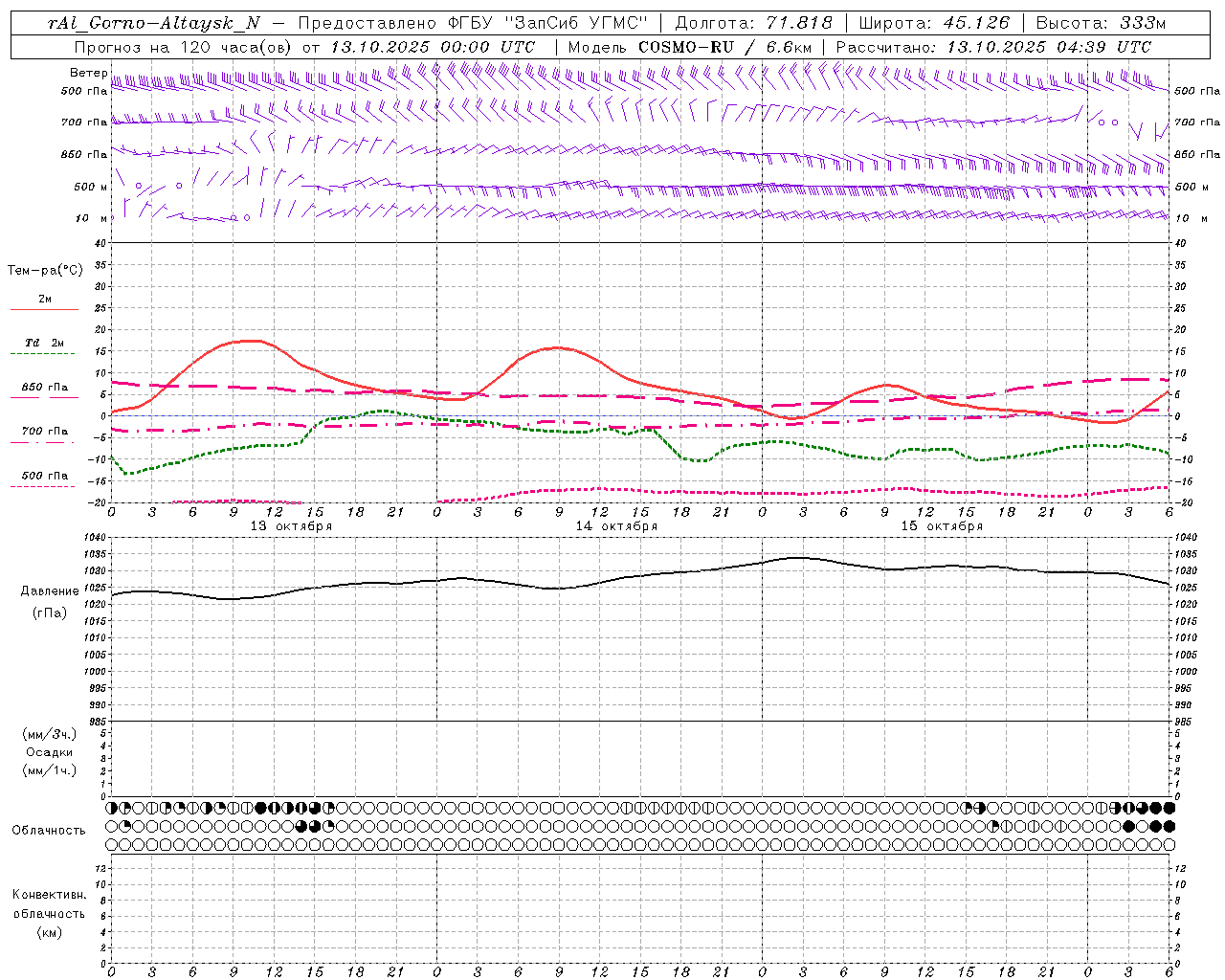This screenshot has width=1225, height=980.
Task: Select the "(мм/1ч.)" unit label
Action: [50, 770]
